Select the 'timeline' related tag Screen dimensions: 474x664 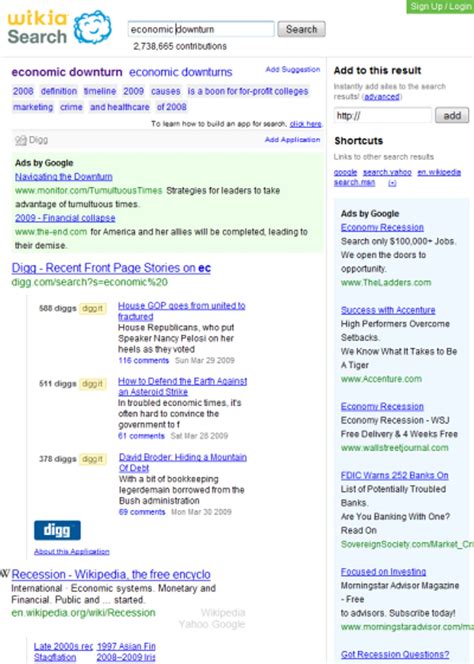[x=100, y=91]
